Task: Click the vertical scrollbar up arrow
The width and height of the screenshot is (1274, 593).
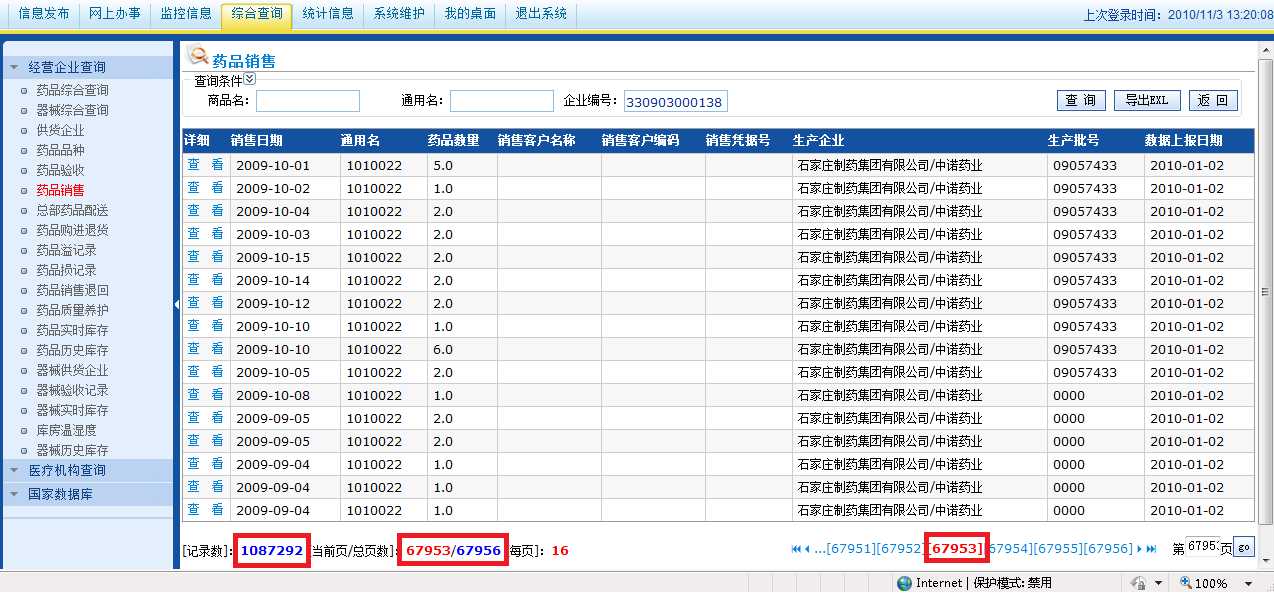Action: coord(1265,48)
